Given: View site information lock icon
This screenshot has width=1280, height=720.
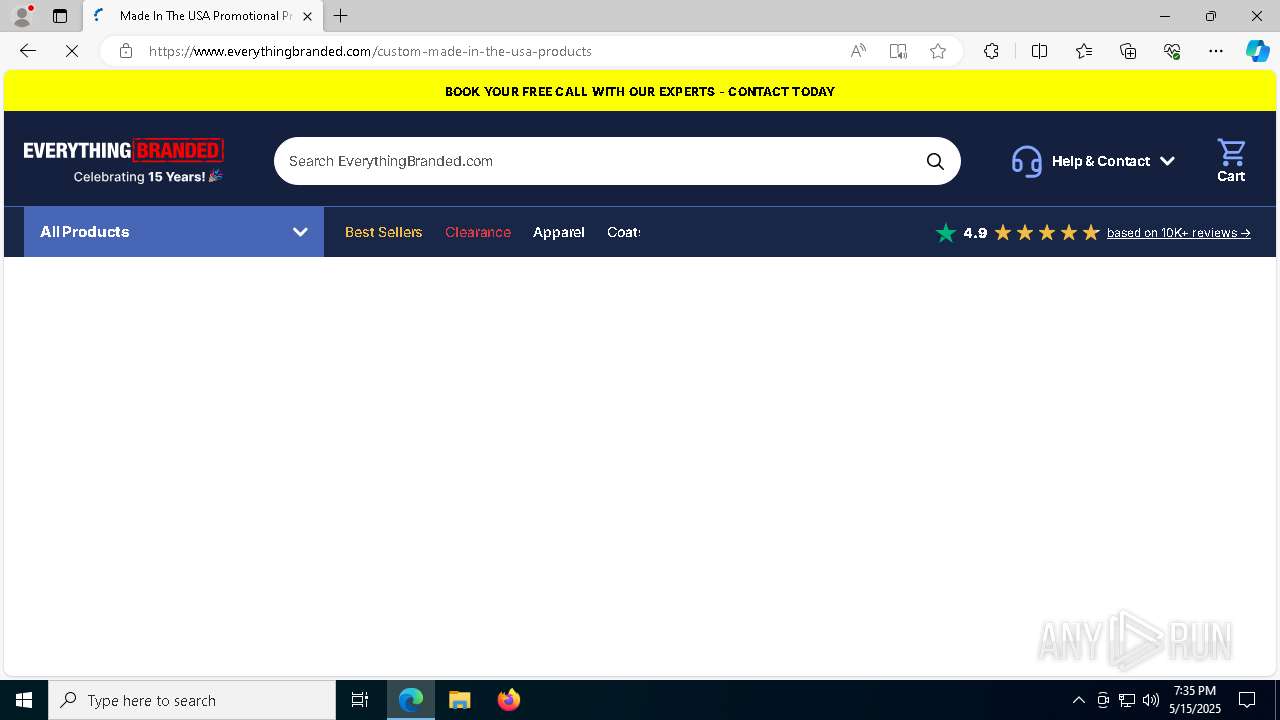Looking at the screenshot, I should click(126, 51).
